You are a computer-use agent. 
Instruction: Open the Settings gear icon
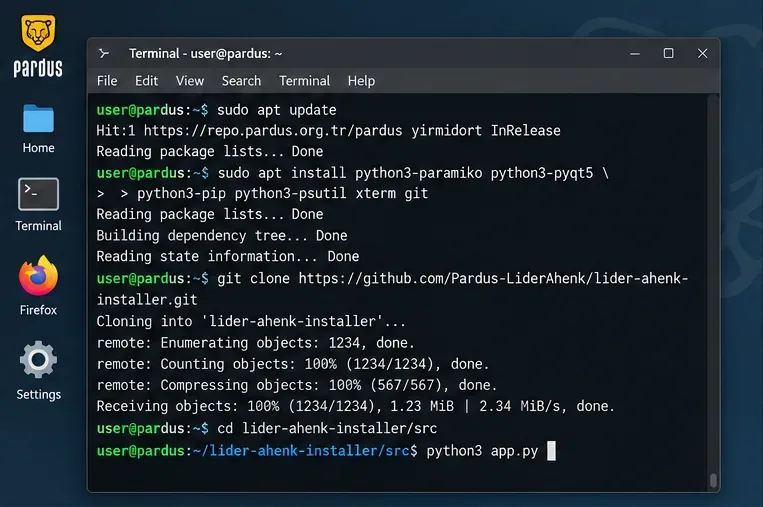point(38,360)
